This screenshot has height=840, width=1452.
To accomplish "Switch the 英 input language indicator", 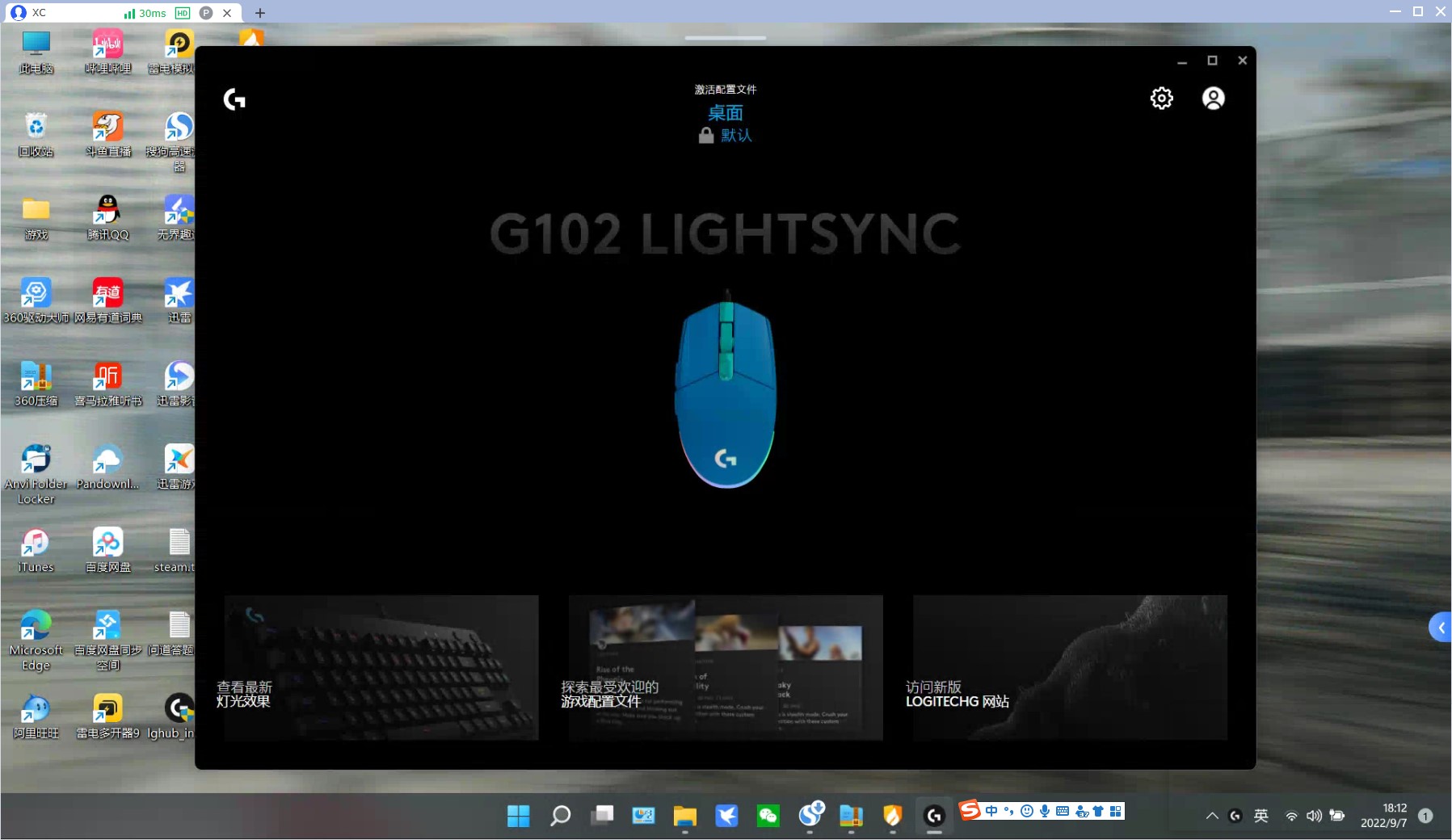I will 1261,816.
